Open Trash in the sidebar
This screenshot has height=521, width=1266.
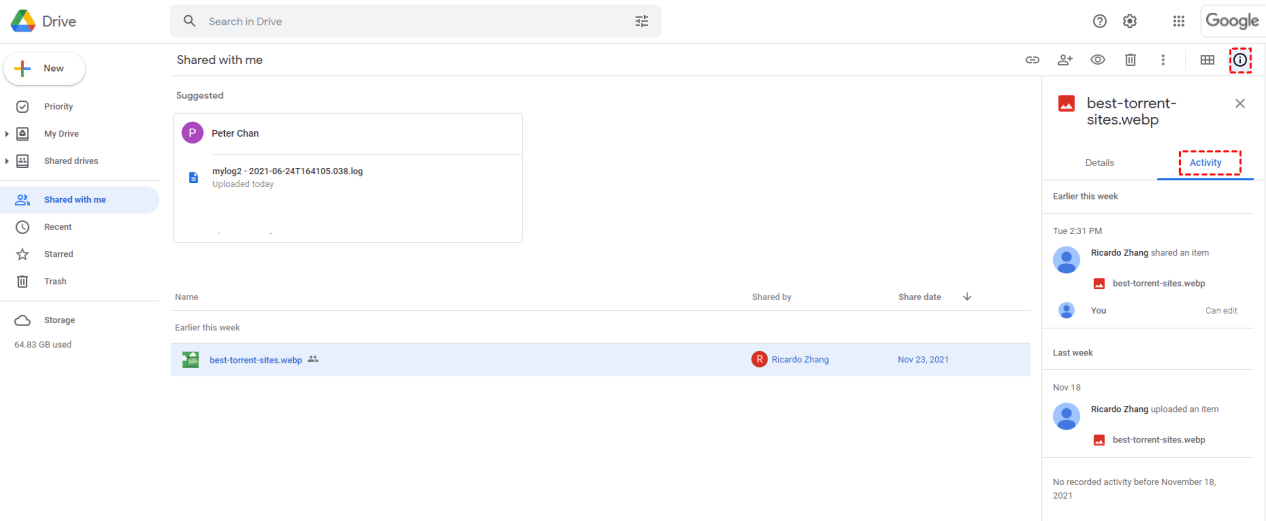(55, 281)
